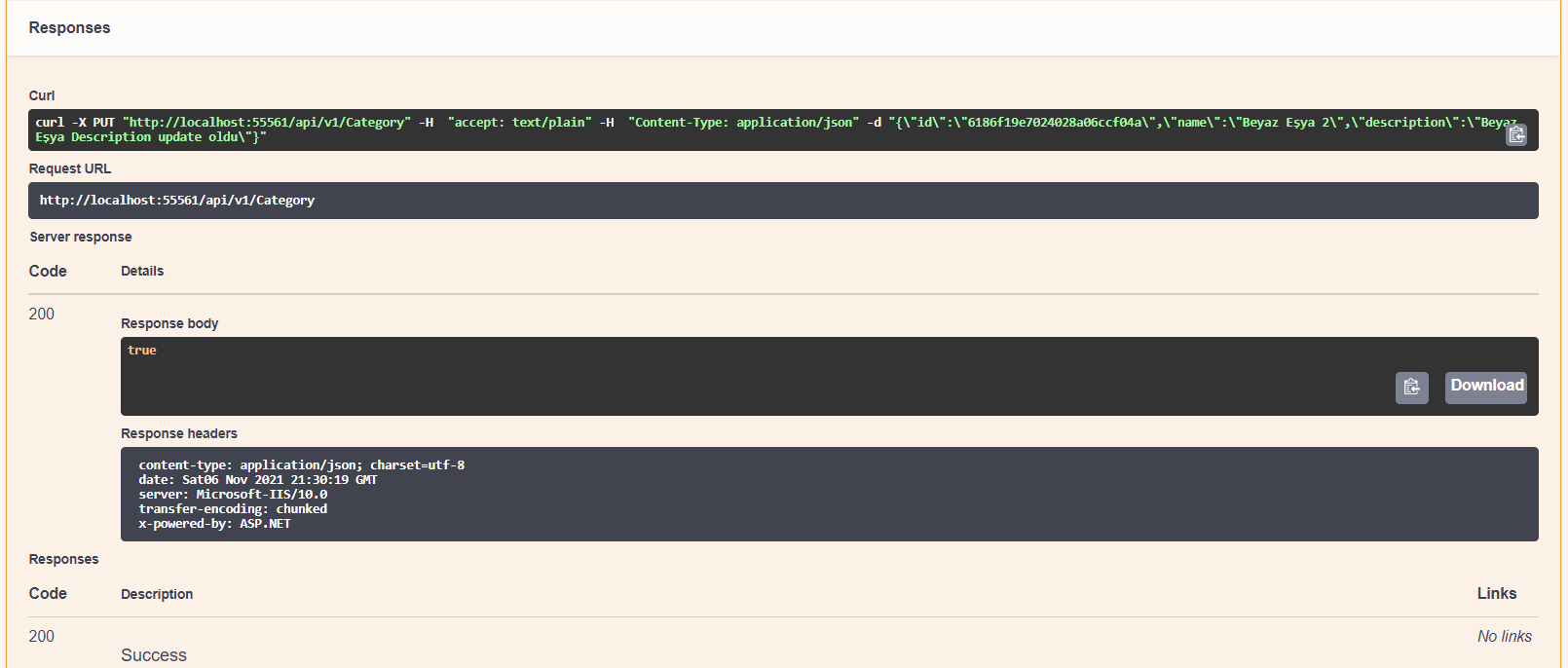
Task: Click the Server response label
Action: click(x=81, y=237)
